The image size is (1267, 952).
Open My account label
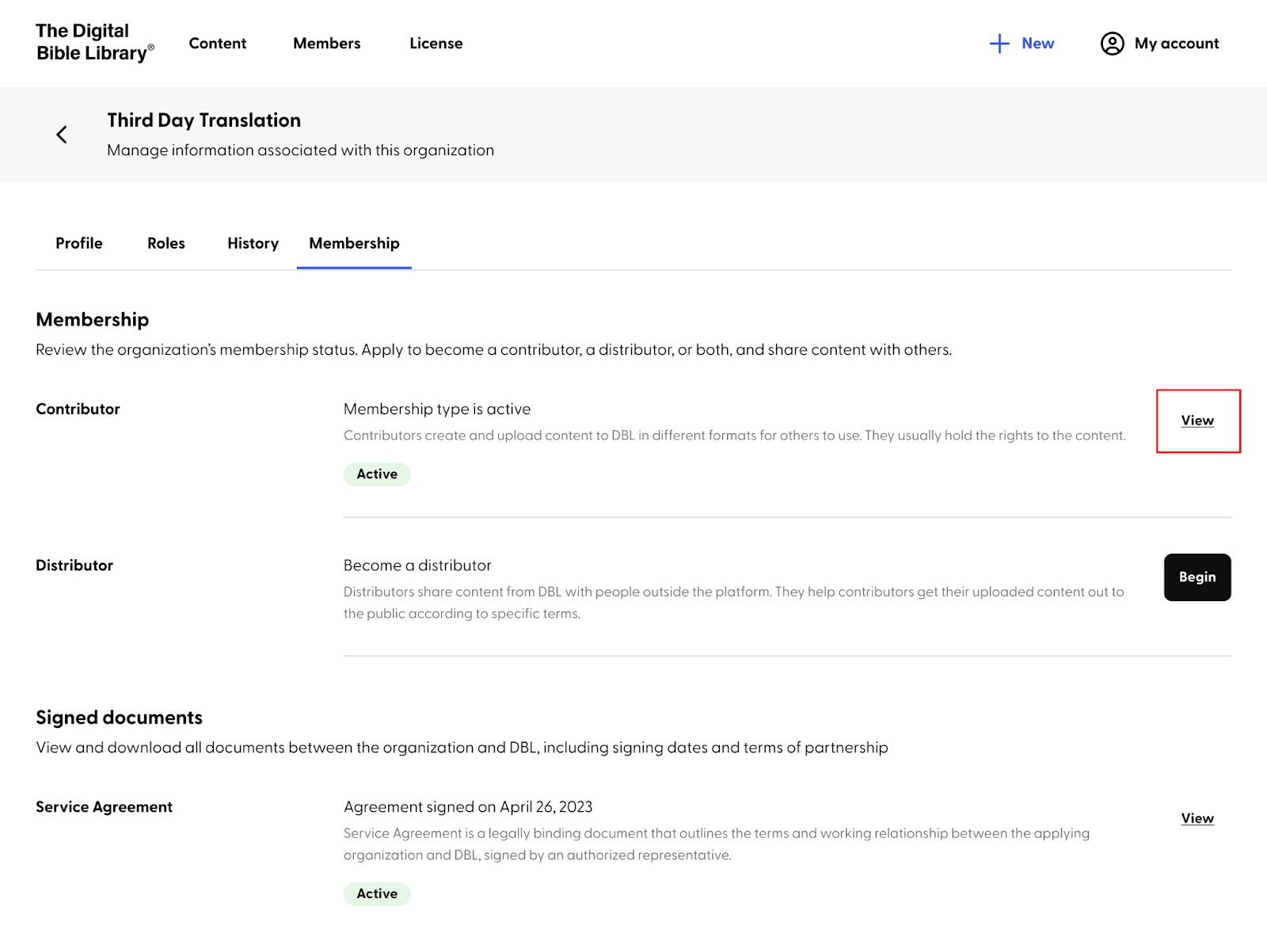coord(1177,44)
